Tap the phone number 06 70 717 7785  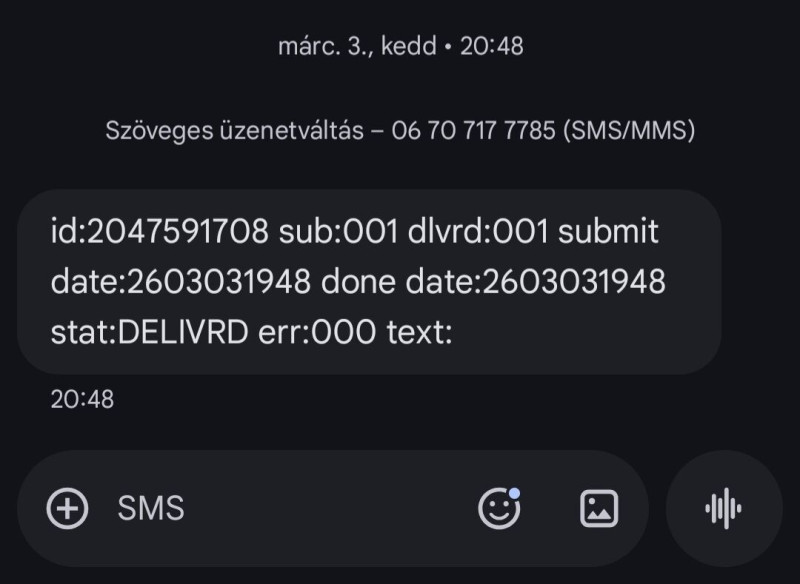pyautogui.click(x=474, y=131)
